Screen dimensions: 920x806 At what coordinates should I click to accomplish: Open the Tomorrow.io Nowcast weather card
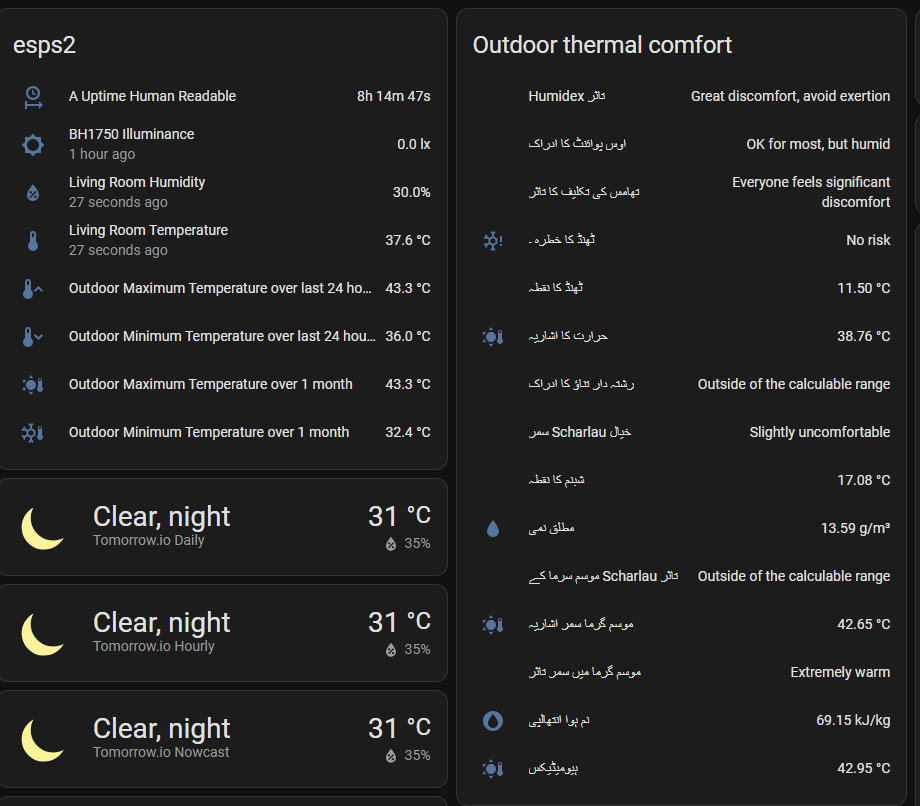pyautogui.click(x=223, y=739)
